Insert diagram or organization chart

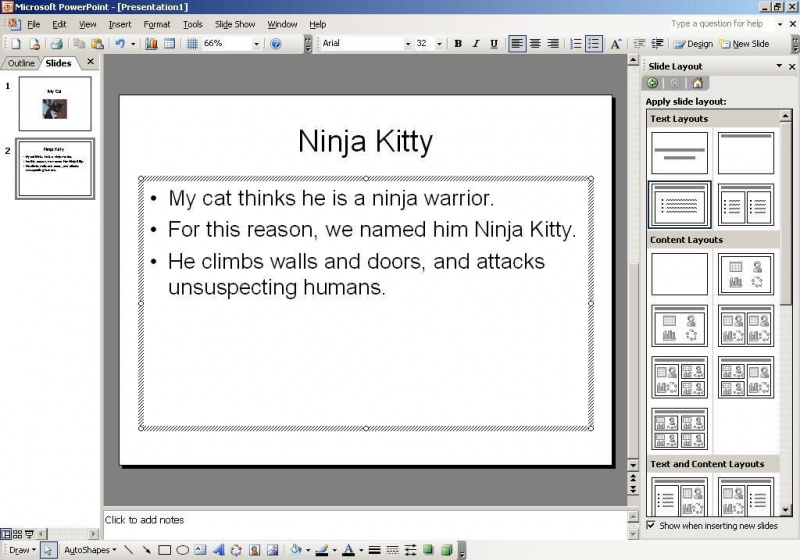coord(236,550)
